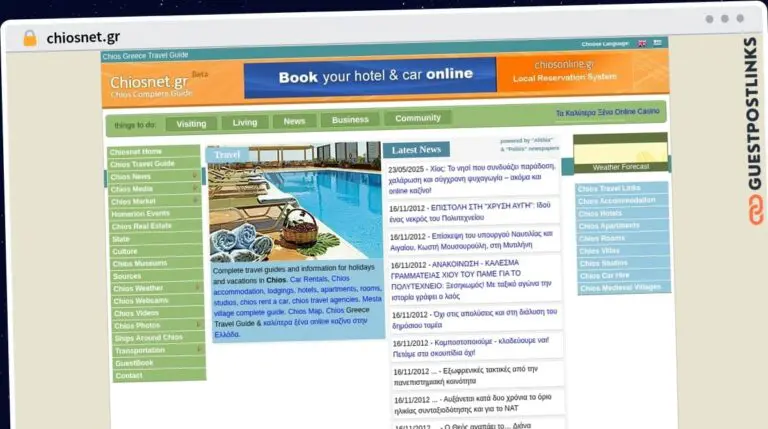Select Culture in sidebar menu
The height and width of the screenshot is (429, 768).
(157, 251)
